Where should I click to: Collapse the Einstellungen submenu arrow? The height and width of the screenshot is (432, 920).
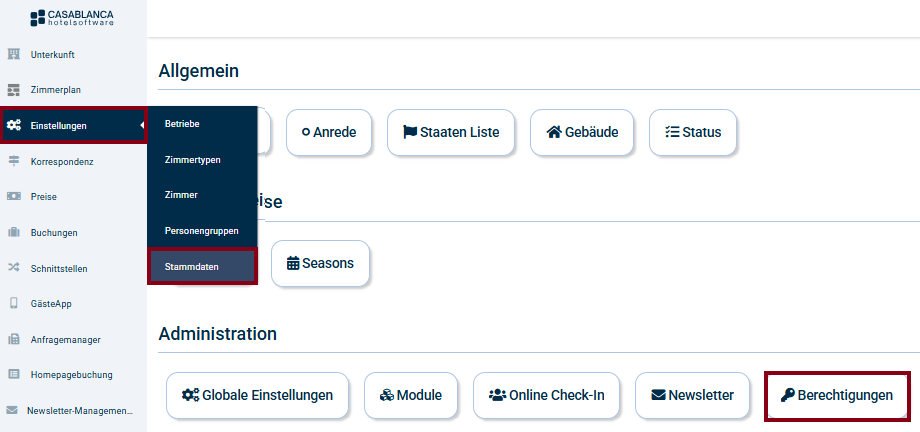[141, 125]
